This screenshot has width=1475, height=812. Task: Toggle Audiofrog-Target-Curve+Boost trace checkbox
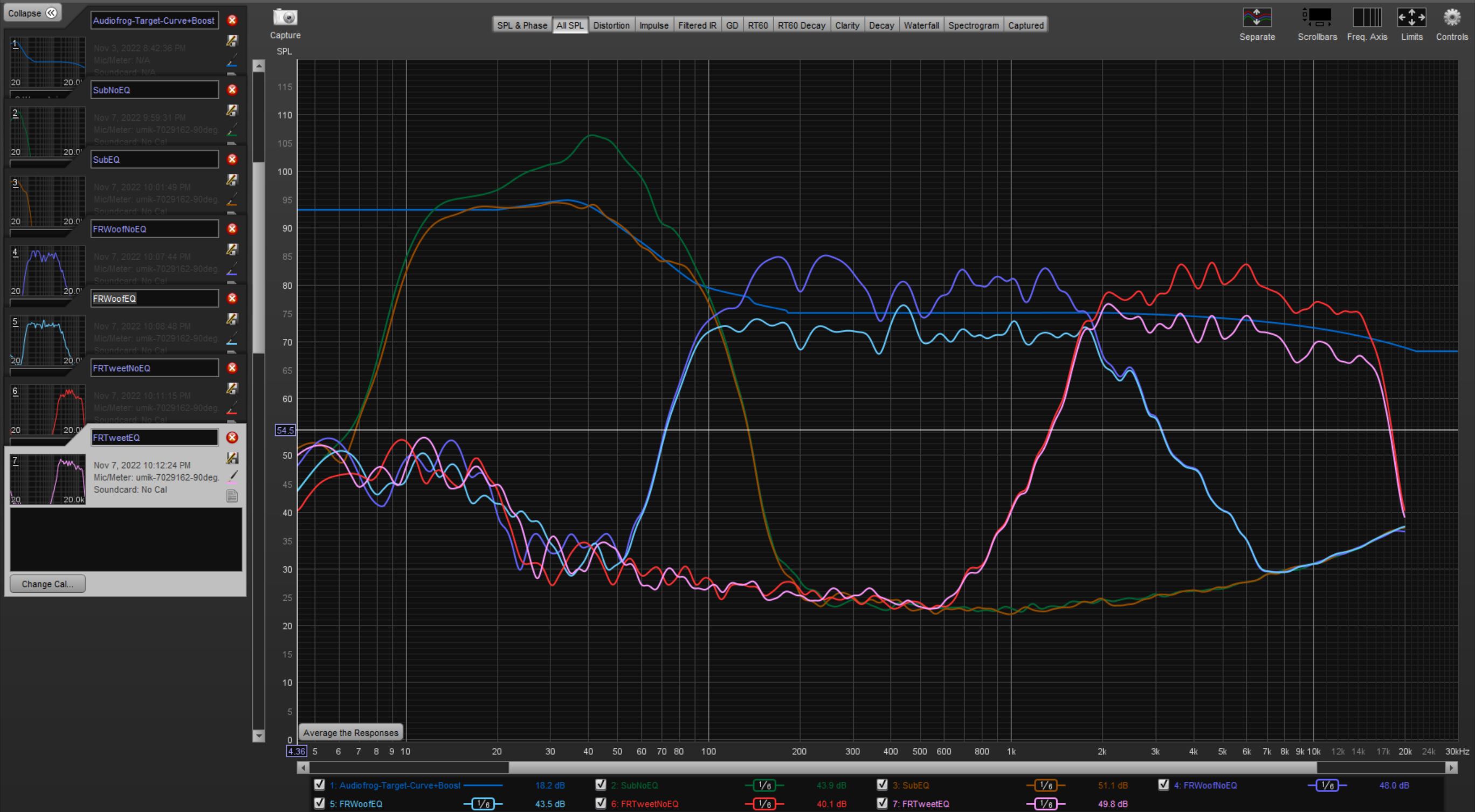tap(320, 785)
